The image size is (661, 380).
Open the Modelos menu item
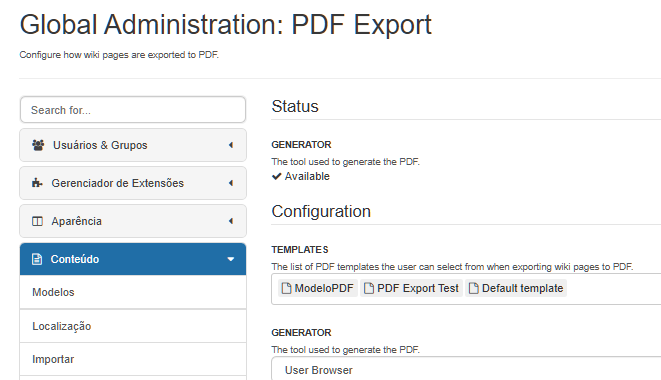tap(133, 292)
